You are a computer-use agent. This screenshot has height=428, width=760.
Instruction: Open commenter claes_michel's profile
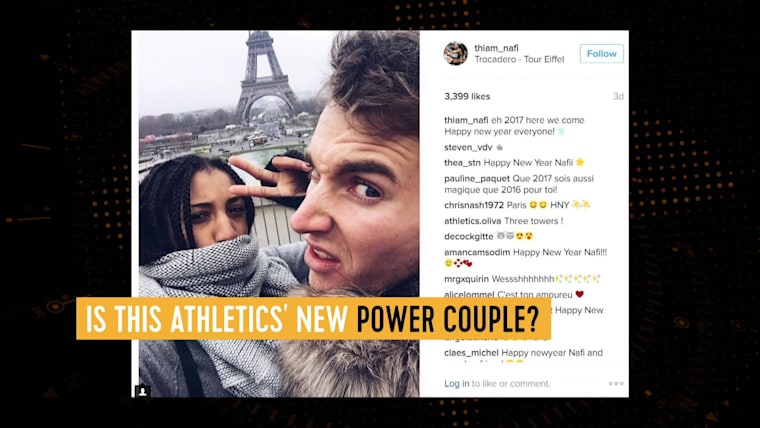click(471, 353)
